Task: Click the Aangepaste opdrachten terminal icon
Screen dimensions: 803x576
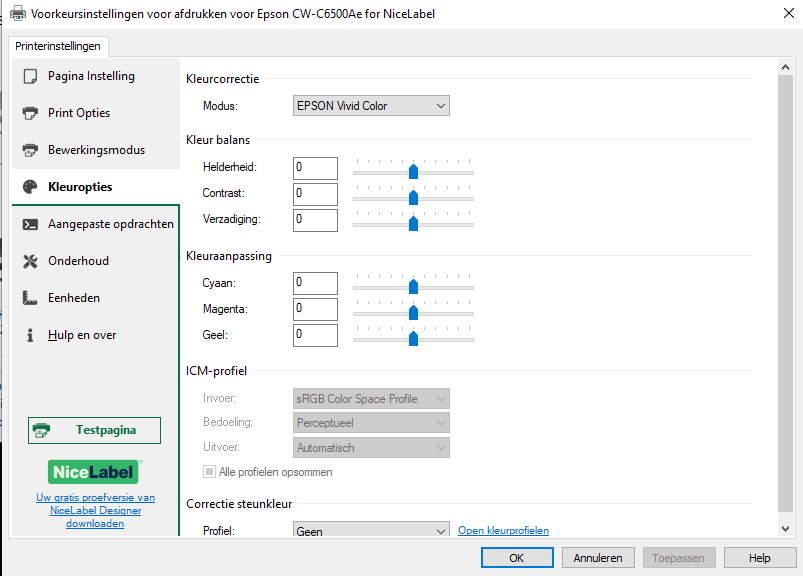Action: tap(30, 224)
